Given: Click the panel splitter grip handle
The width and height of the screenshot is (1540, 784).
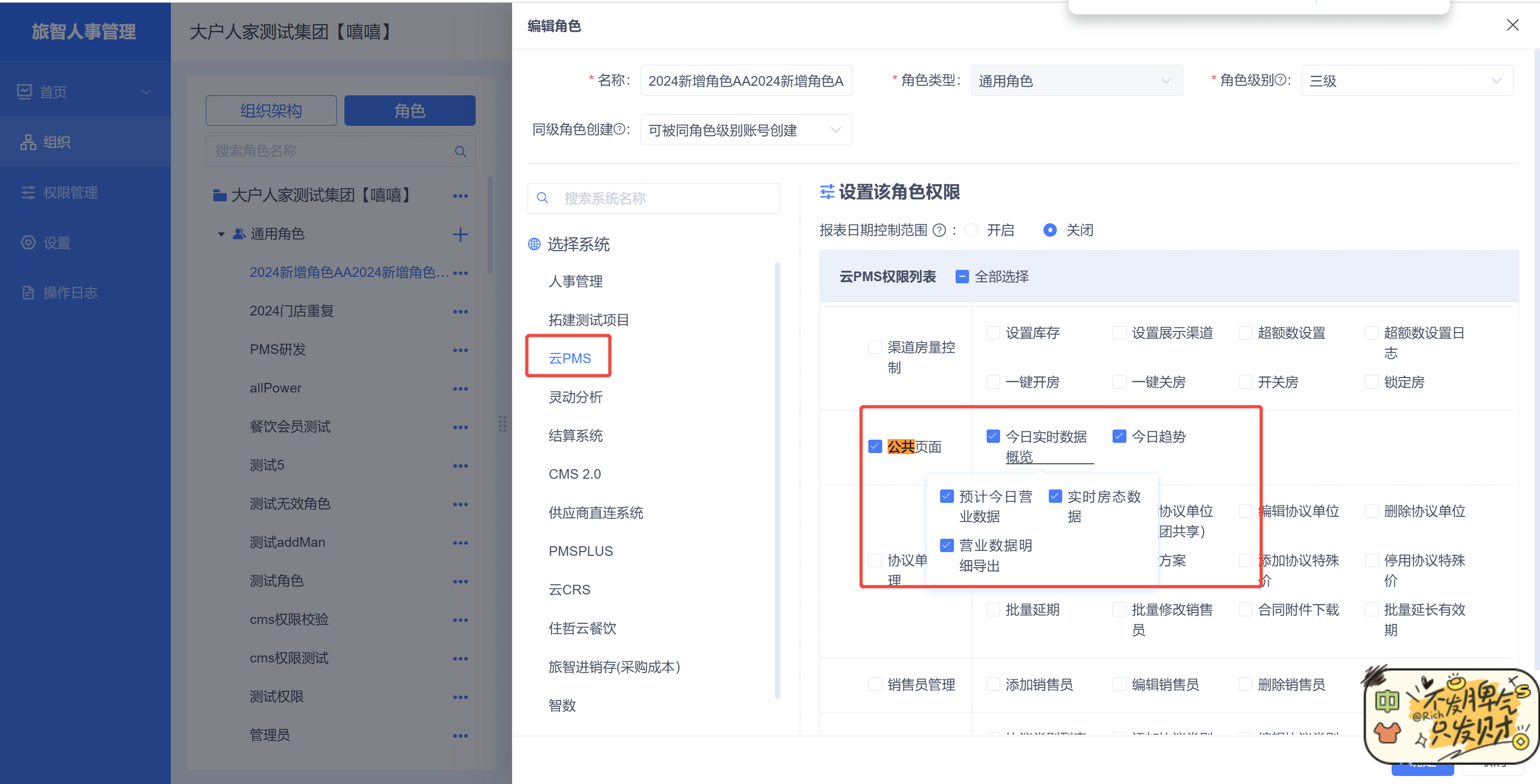Looking at the screenshot, I should coord(502,424).
